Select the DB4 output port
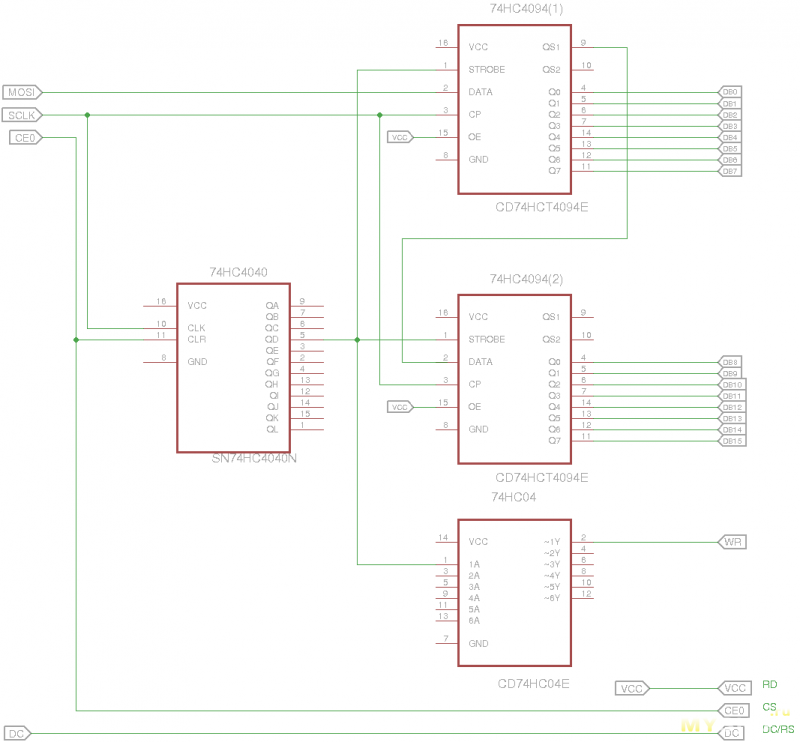The height and width of the screenshot is (742, 800). [x=730, y=137]
